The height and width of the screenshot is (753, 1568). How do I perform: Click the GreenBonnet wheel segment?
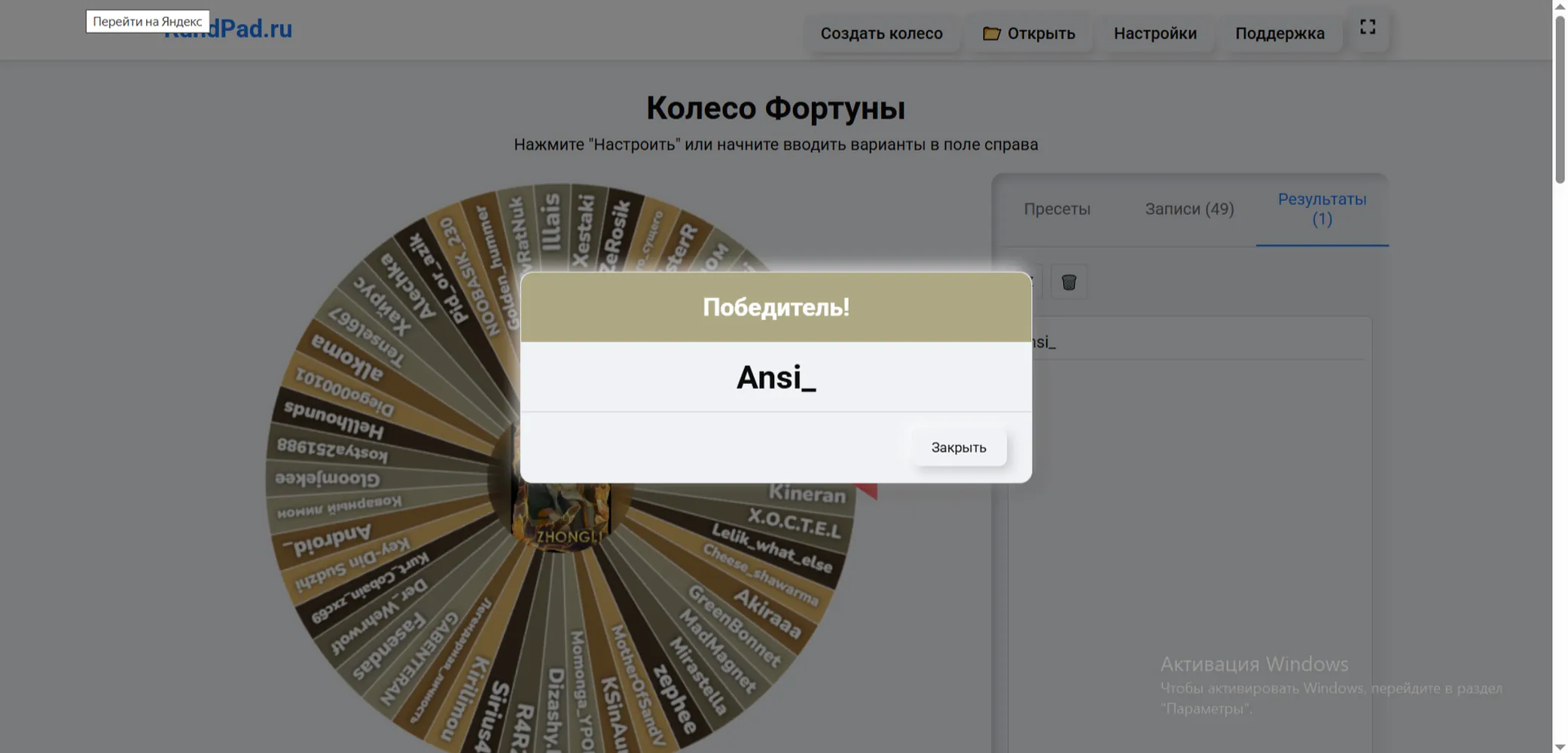(735, 626)
